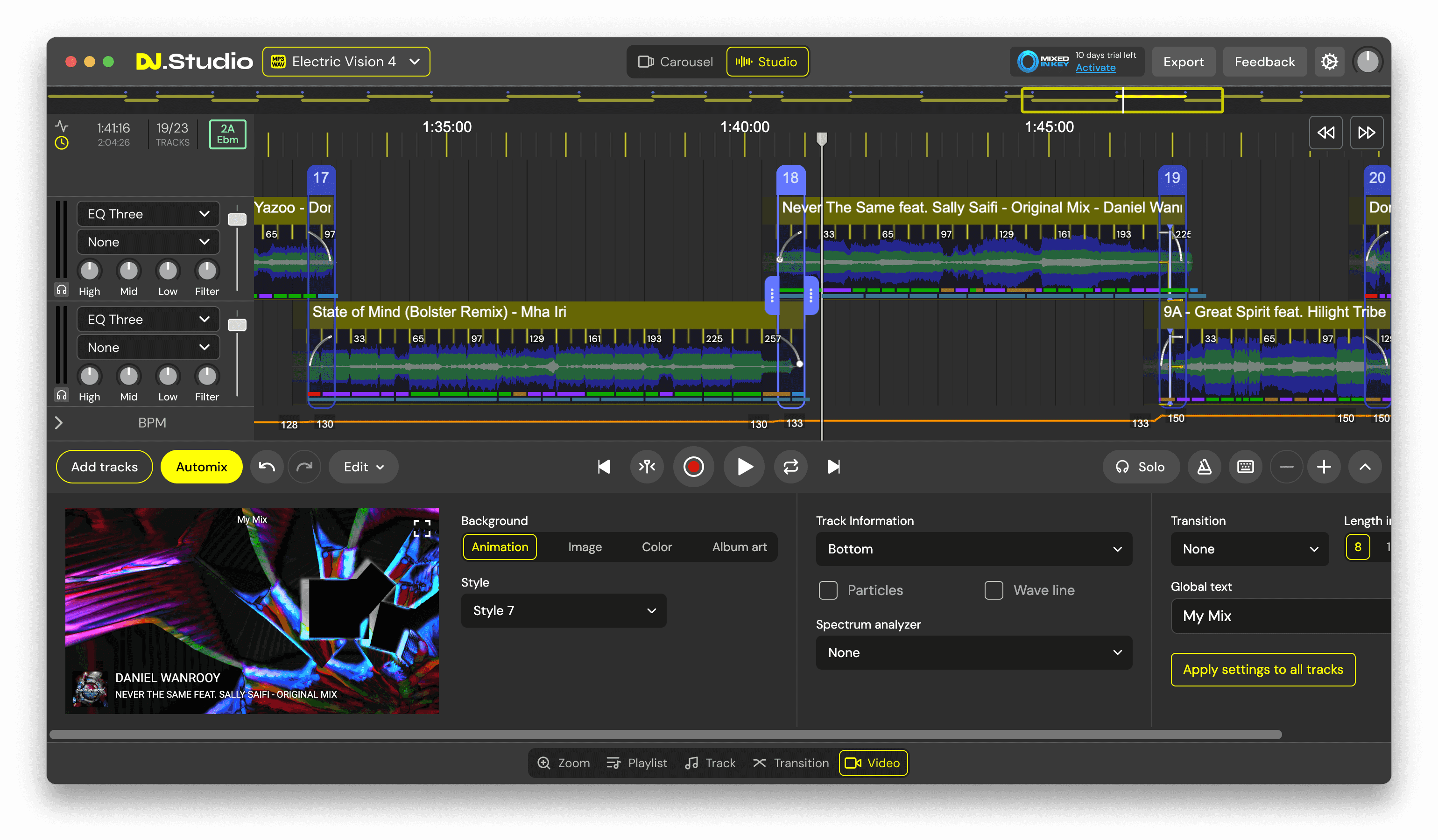Open the Electric Vision 4 project dropdown
The image size is (1438, 840).
click(346, 62)
